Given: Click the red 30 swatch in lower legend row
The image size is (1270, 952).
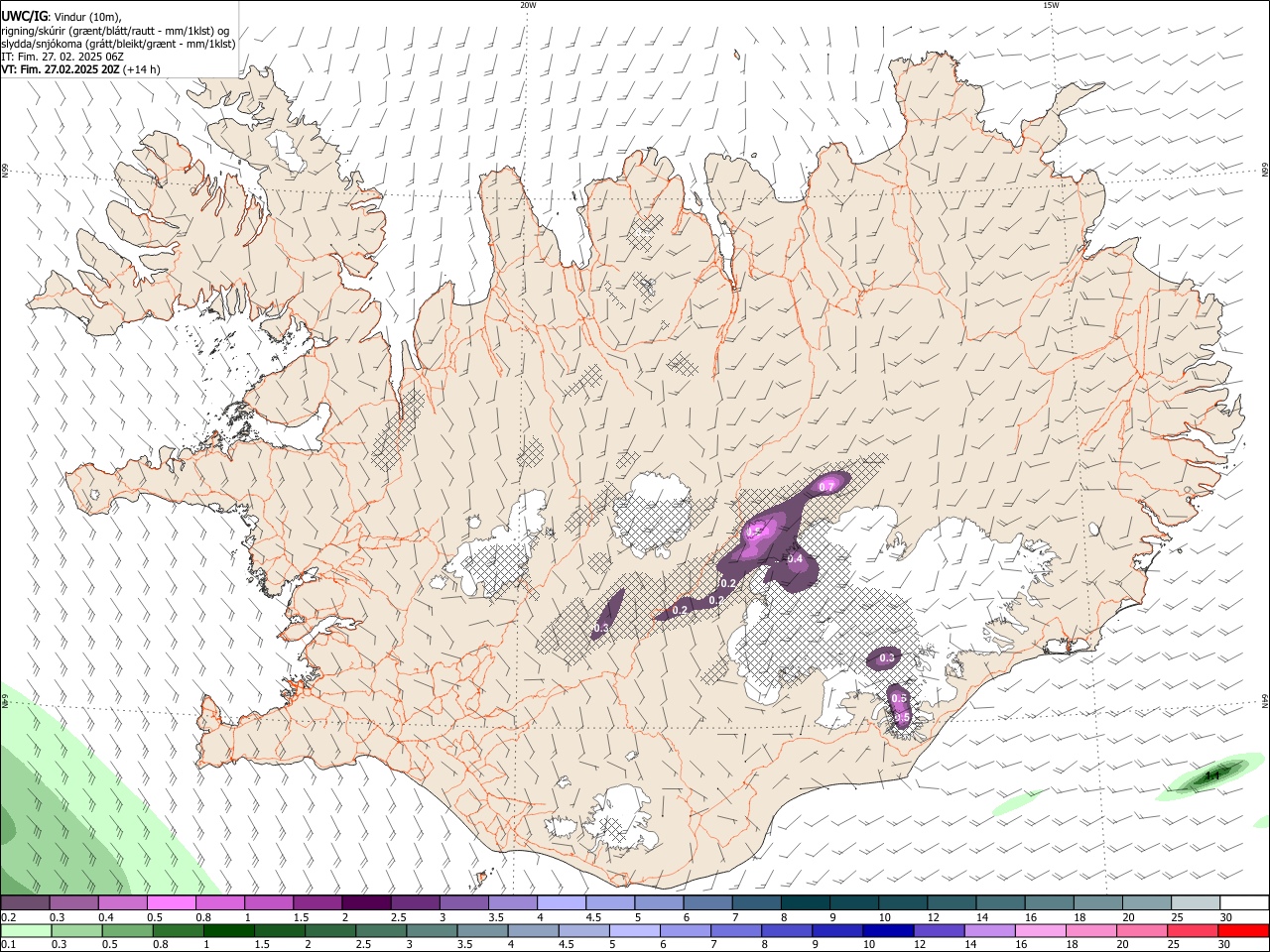Looking at the screenshot, I should 1244,931.
